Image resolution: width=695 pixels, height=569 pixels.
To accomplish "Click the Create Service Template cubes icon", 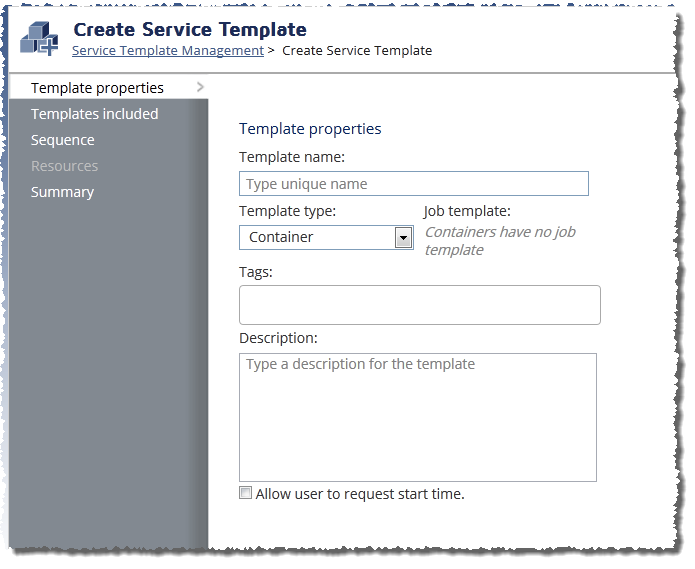I will click(x=39, y=39).
